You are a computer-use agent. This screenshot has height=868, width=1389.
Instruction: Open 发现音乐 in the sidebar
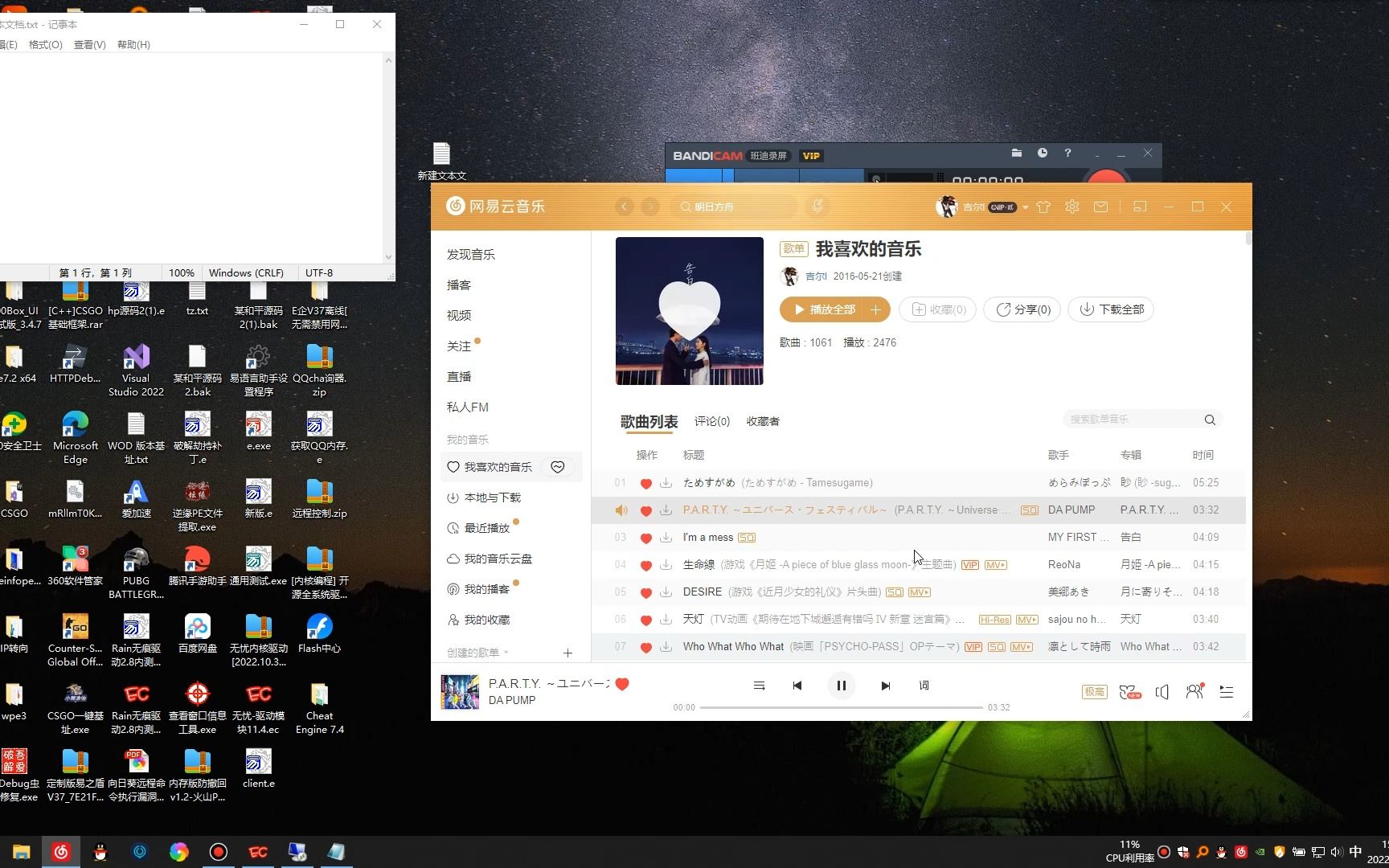(x=471, y=254)
